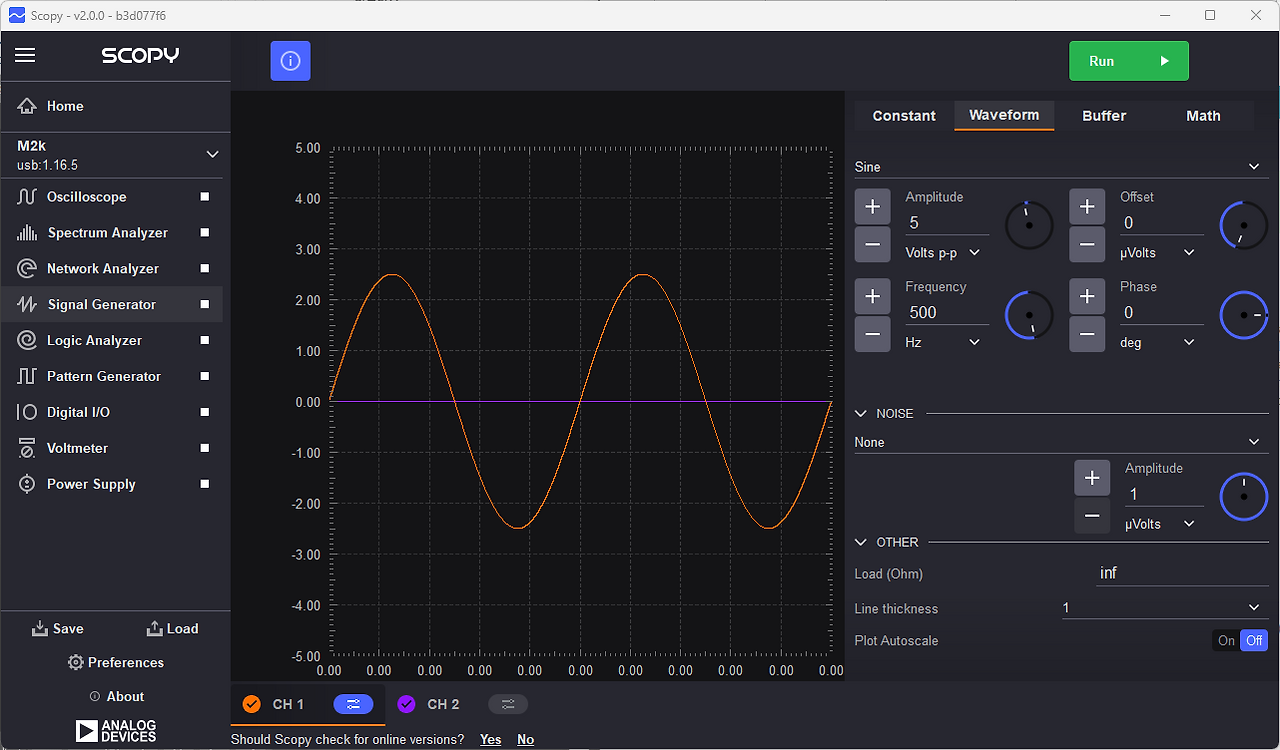Open CH 1 settings menu button
The height and width of the screenshot is (750, 1280).
[353, 704]
